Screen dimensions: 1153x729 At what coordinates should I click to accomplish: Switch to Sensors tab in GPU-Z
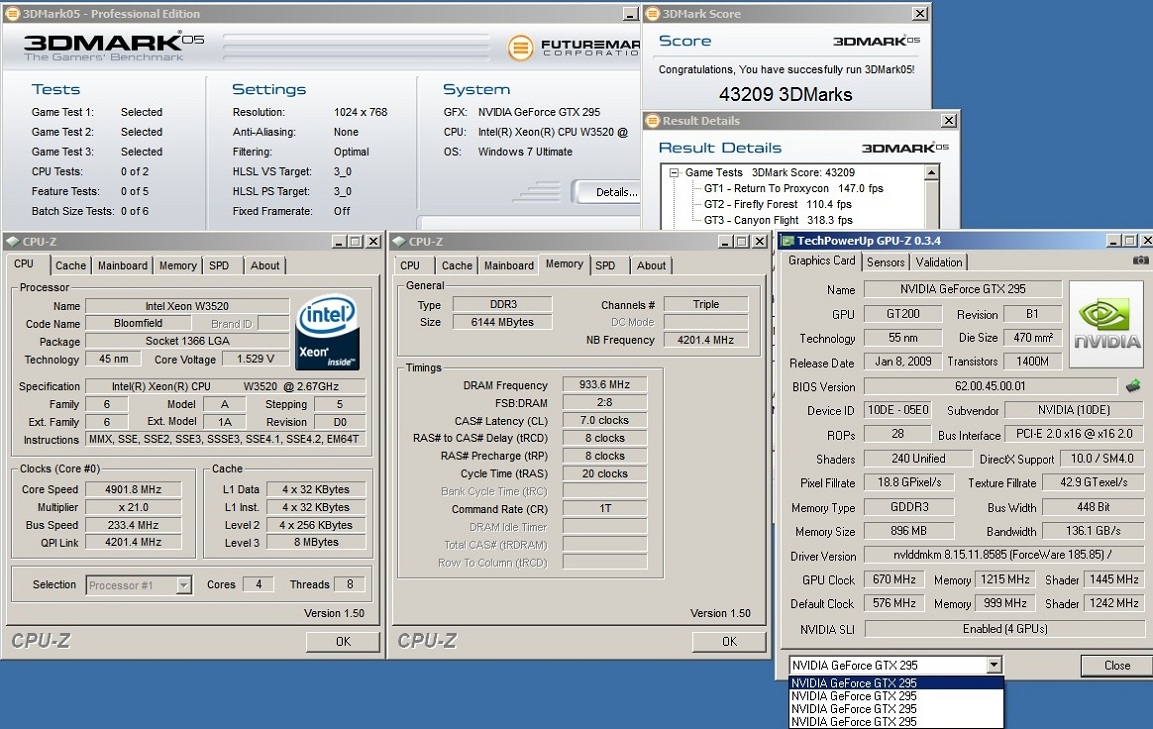coord(885,262)
